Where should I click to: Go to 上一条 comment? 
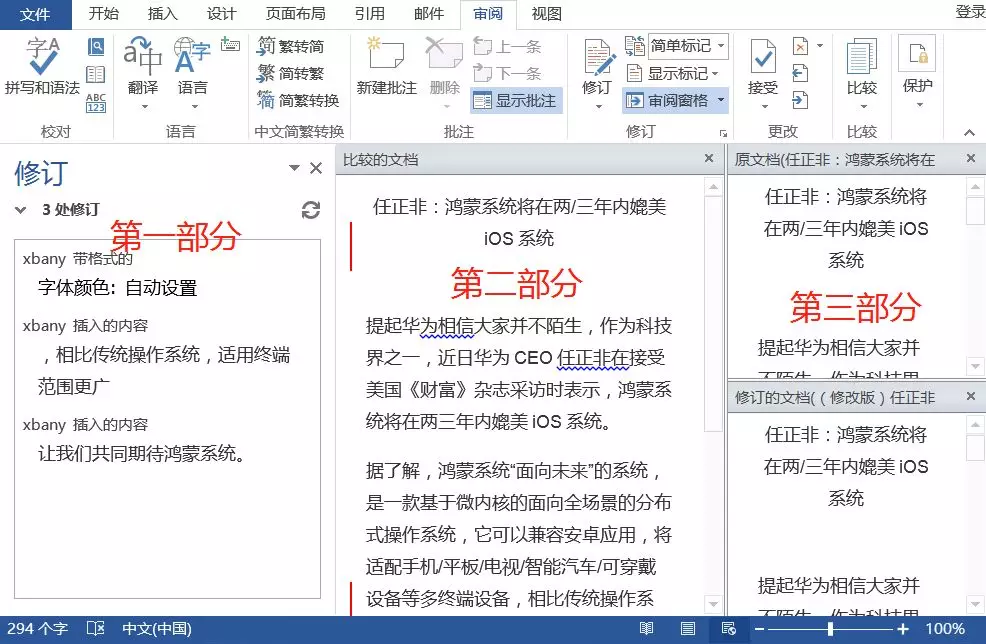coord(507,46)
